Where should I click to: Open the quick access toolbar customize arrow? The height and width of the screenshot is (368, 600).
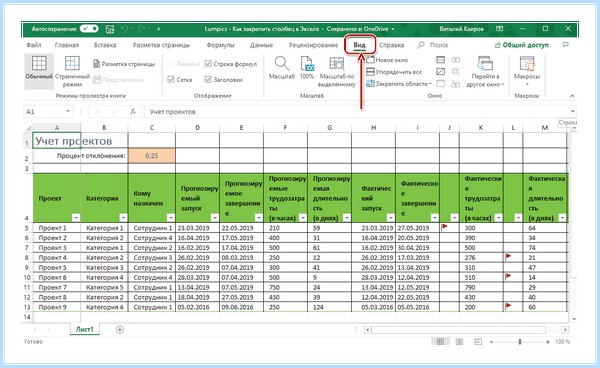[158, 29]
